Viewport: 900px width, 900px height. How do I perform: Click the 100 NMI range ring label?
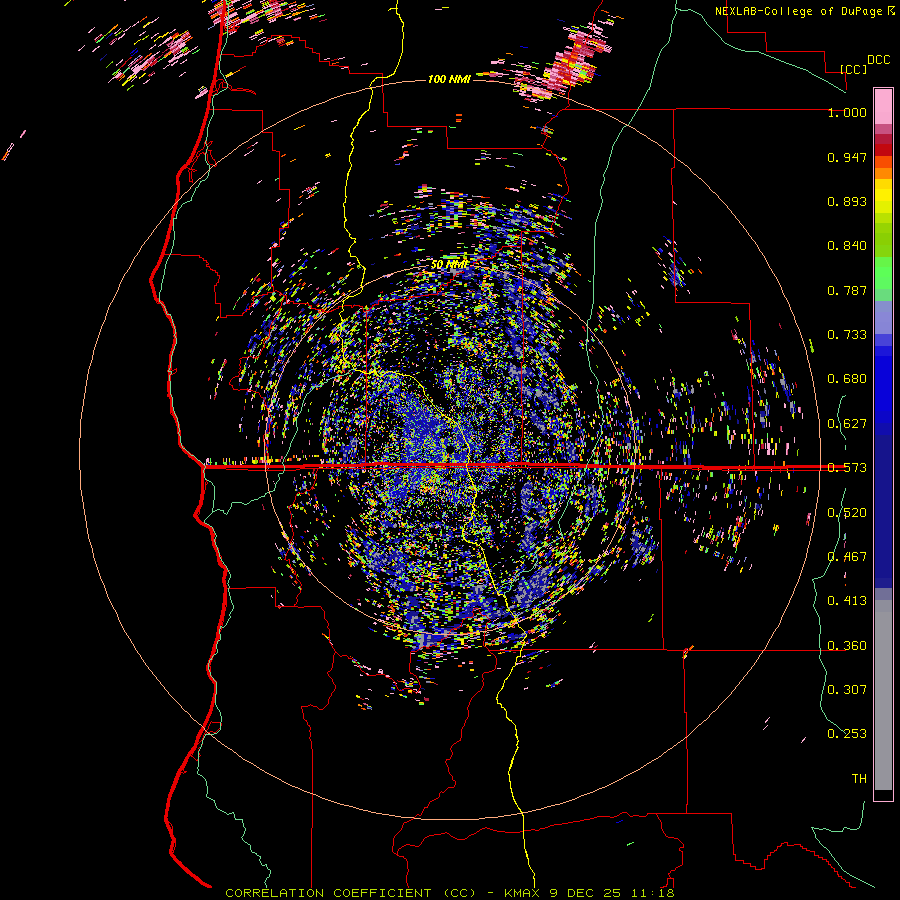coord(449,79)
